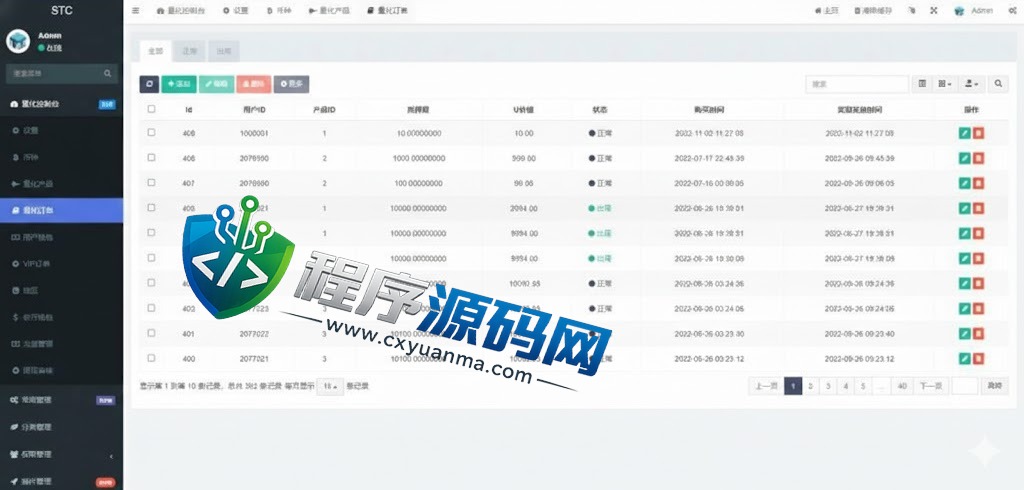
Task: Open the gears settings icon at top right
Action: [x=1012, y=10]
